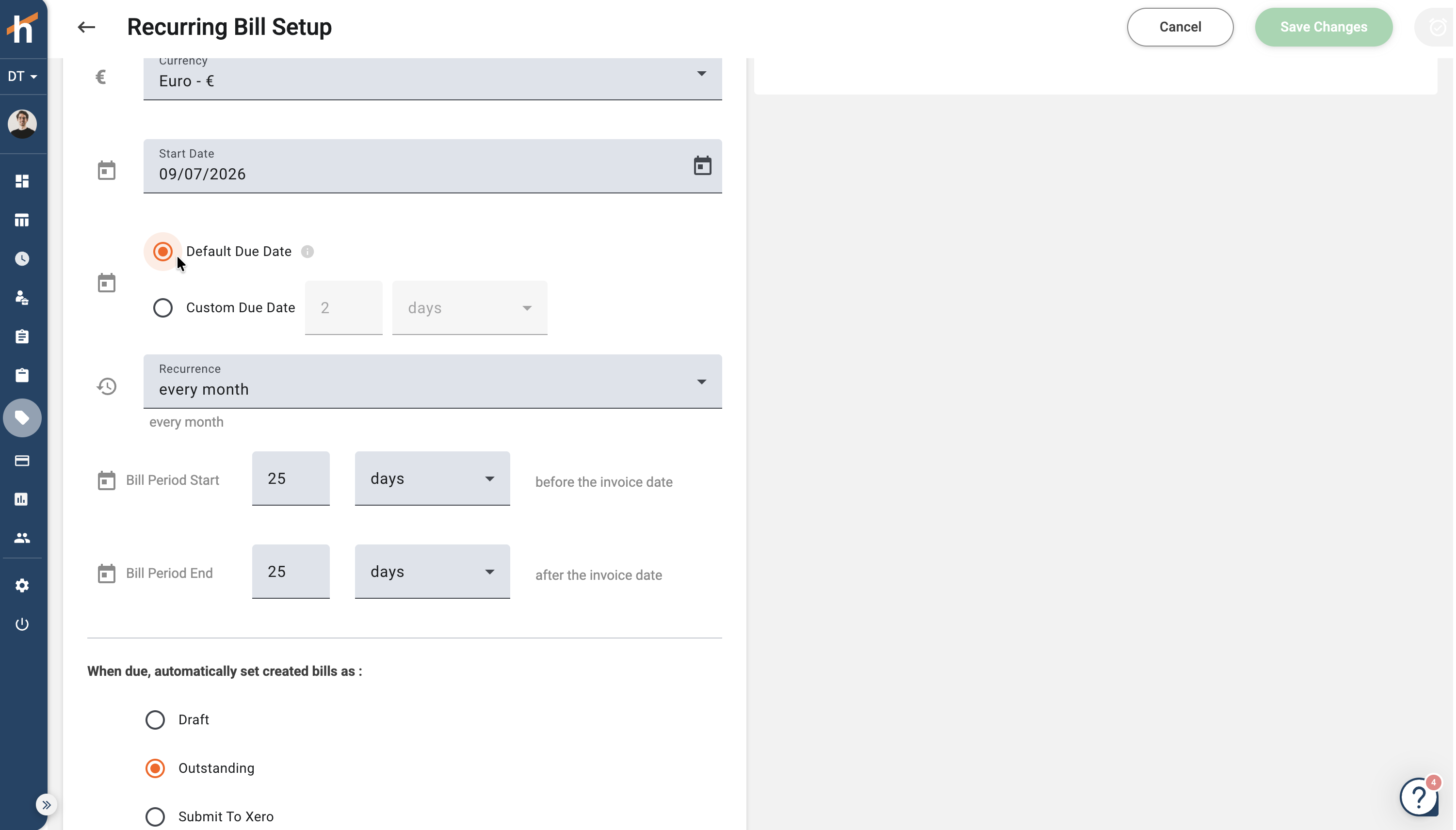Open calendar picker in Start Date field

(x=702, y=166)
